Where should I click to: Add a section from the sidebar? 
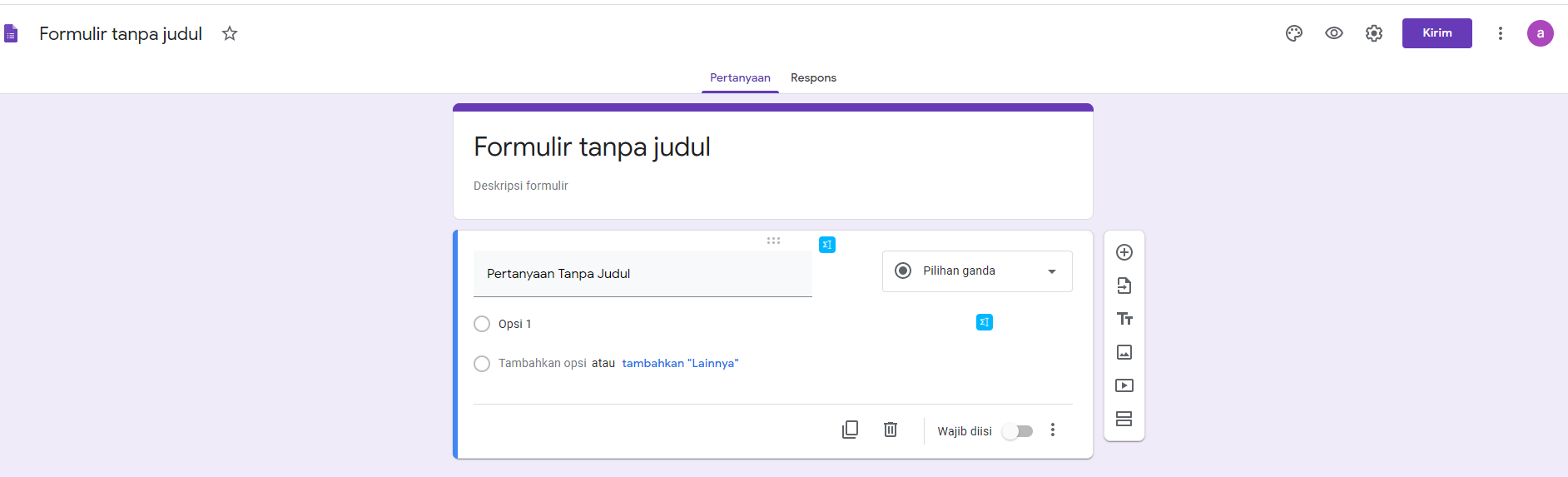click(x=1124, y=419)
